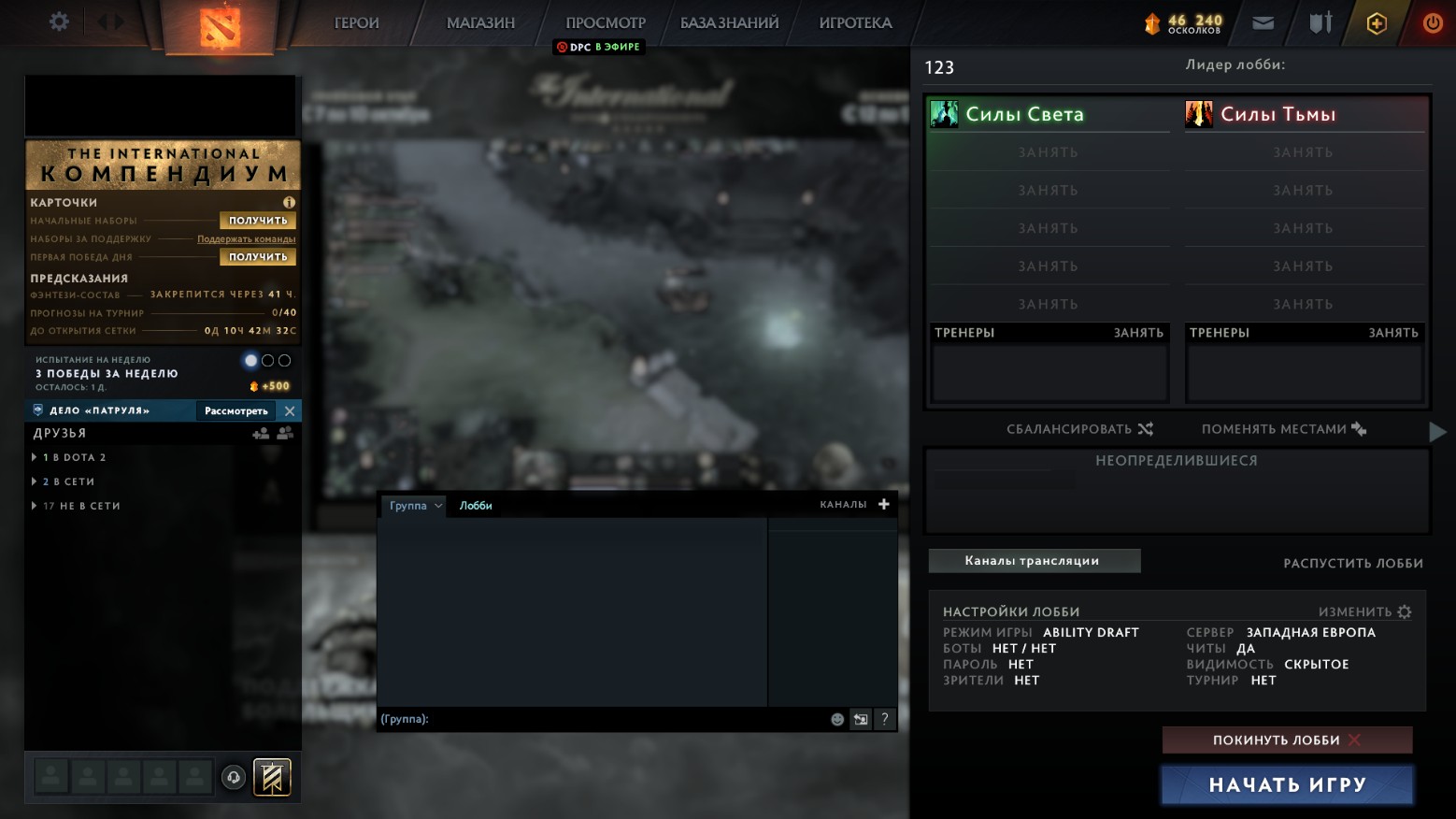
Task: Open the Просмотр menu
Action: tap(606, 22)
